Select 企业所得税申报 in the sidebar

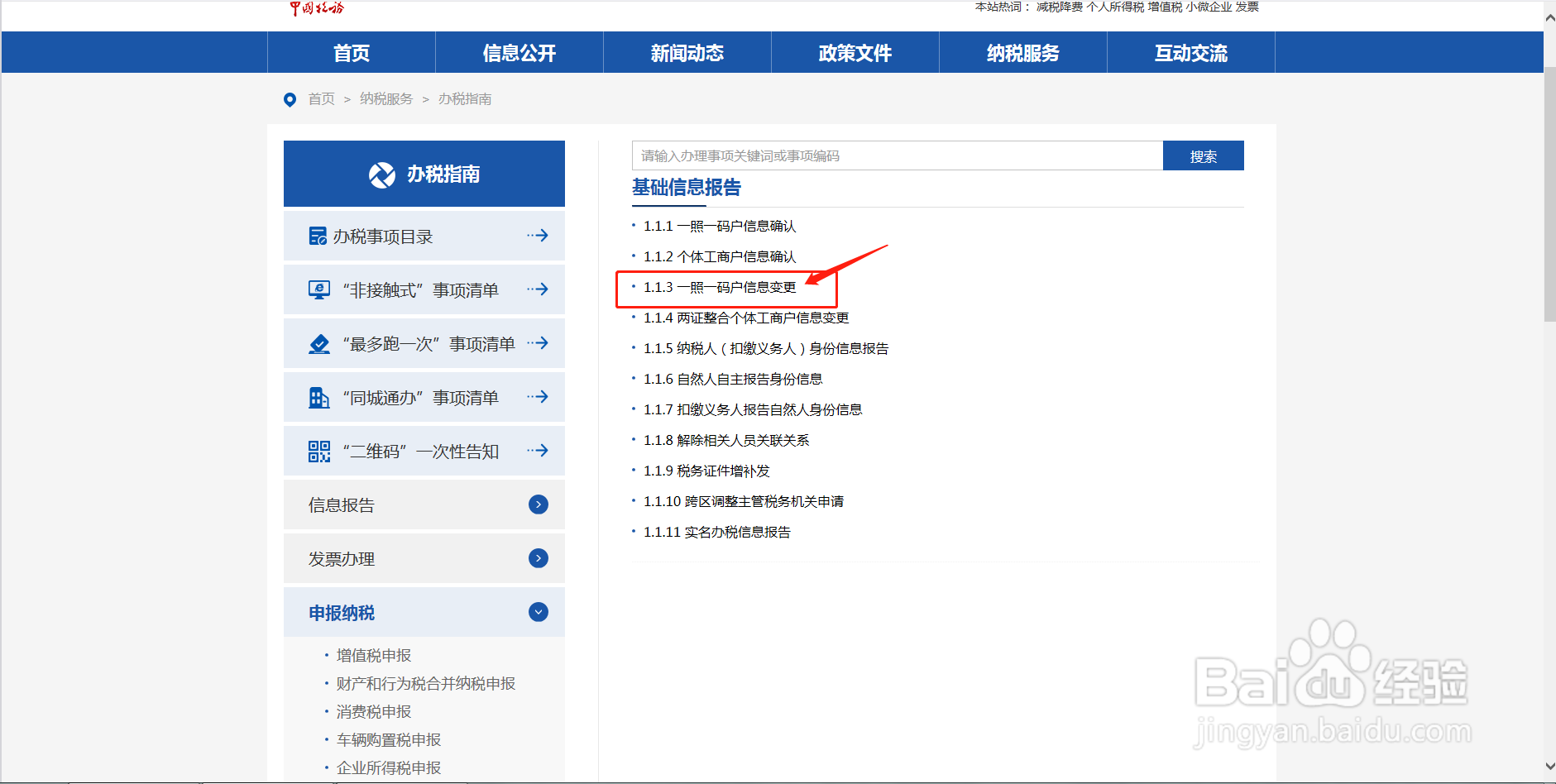389,768
